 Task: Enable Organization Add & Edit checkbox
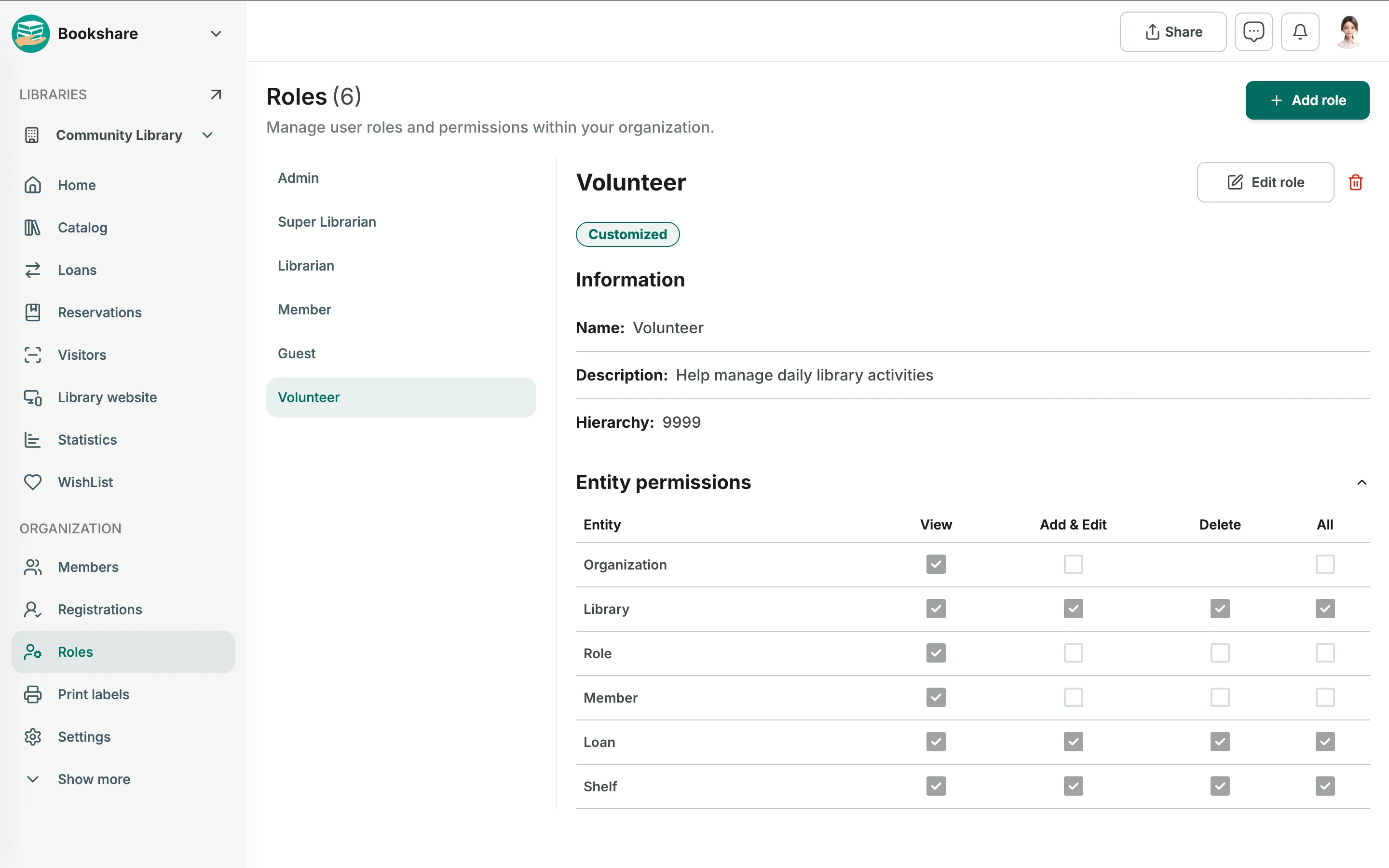pos(1073,564)
